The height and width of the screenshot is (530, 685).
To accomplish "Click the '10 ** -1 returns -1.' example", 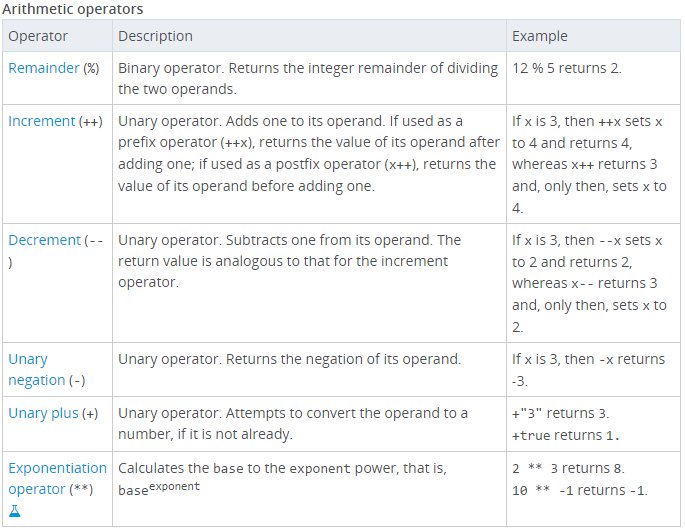I will 580,490.
